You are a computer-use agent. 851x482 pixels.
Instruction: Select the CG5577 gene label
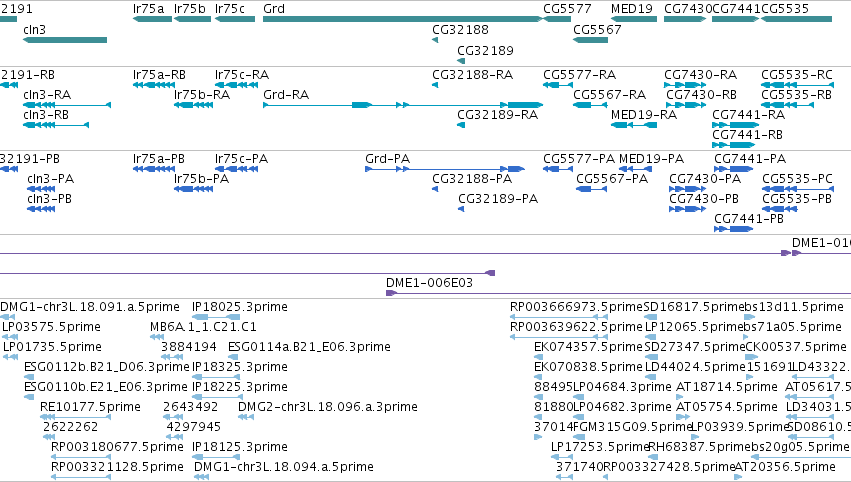[567, 9]
